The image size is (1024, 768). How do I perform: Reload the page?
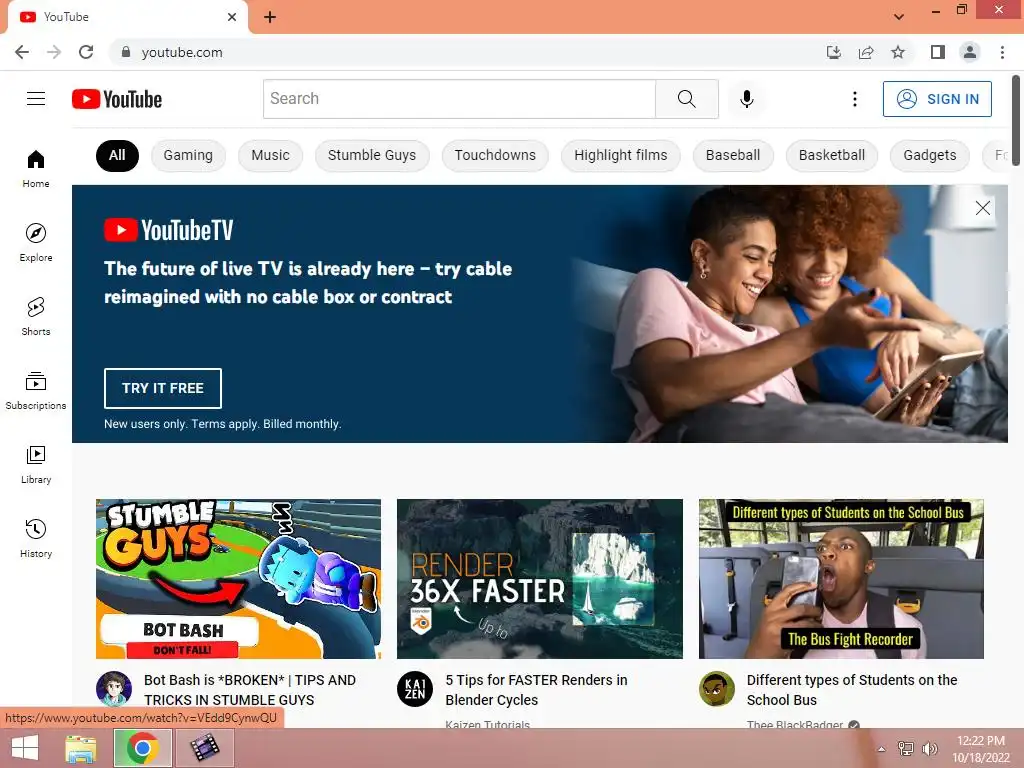86,52
